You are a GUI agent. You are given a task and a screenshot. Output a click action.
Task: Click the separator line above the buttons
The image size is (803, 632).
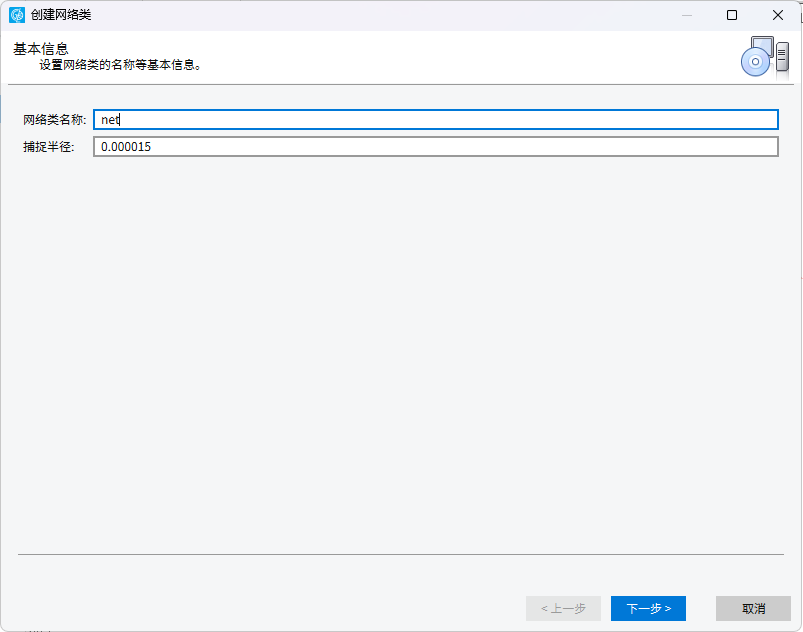tap(401, 554)
